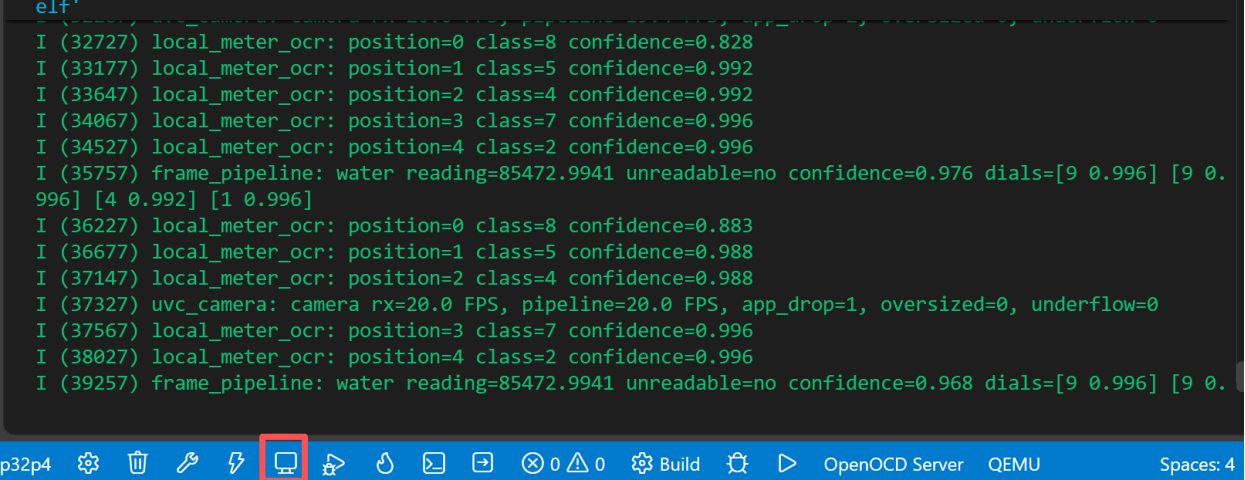Image resolution: width=1245 pixels, height=480 pixels.
Task: Run build, flash and monitor flame icon
Action: tap(384, 463)
